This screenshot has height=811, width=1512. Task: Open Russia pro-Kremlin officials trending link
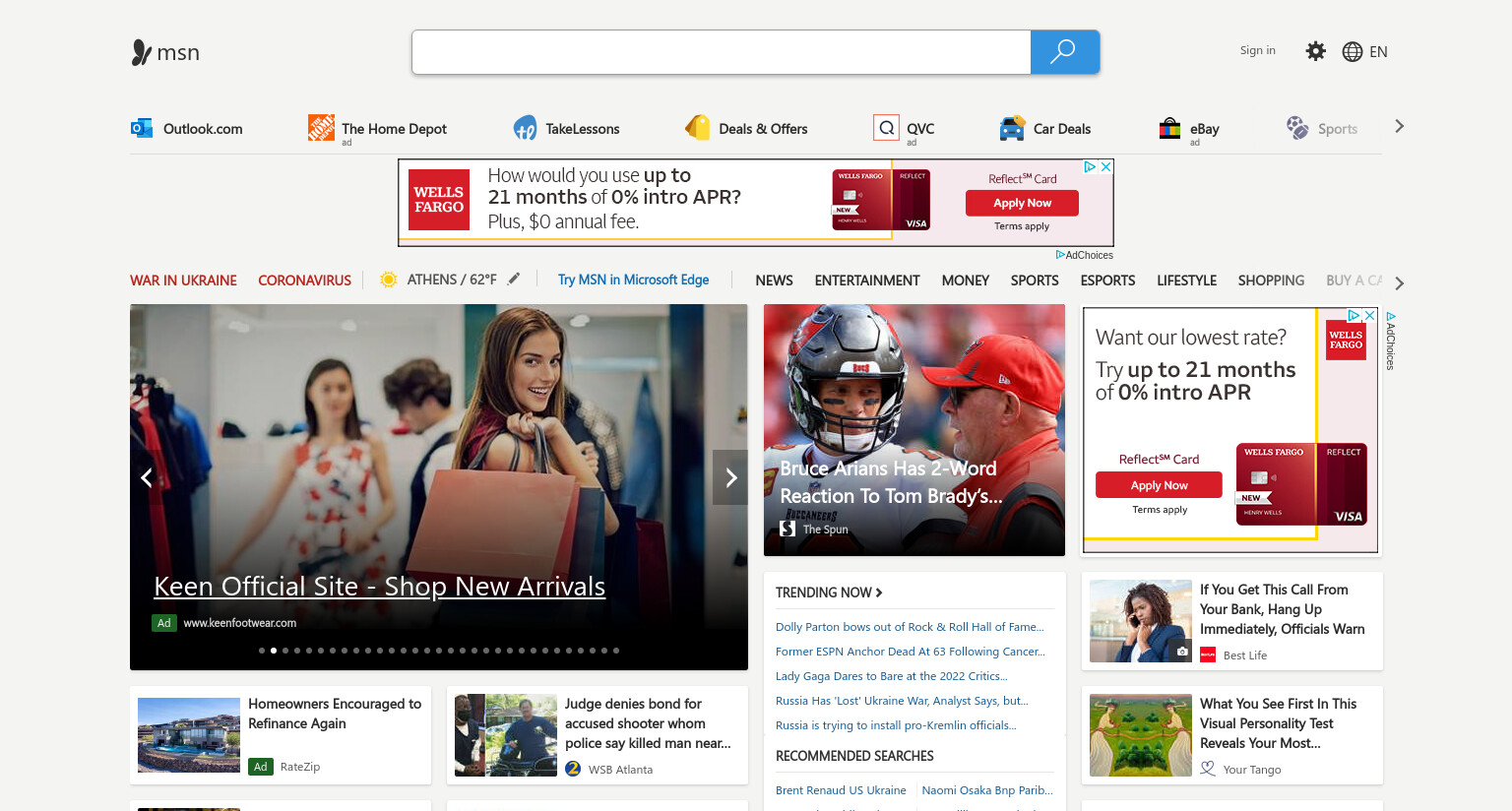pyautogui.click(x=896, y=725)
